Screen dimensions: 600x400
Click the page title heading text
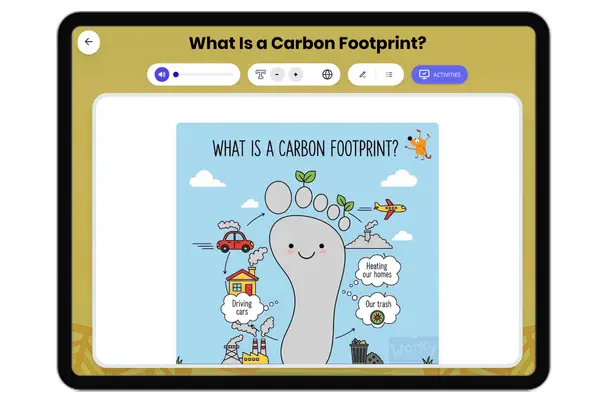pos(300,42)
